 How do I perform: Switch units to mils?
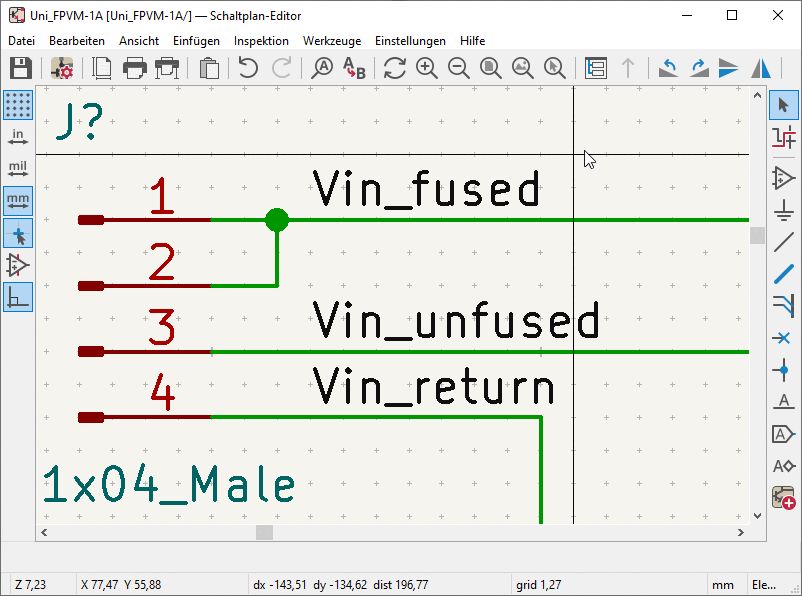[x=18, y=169]
